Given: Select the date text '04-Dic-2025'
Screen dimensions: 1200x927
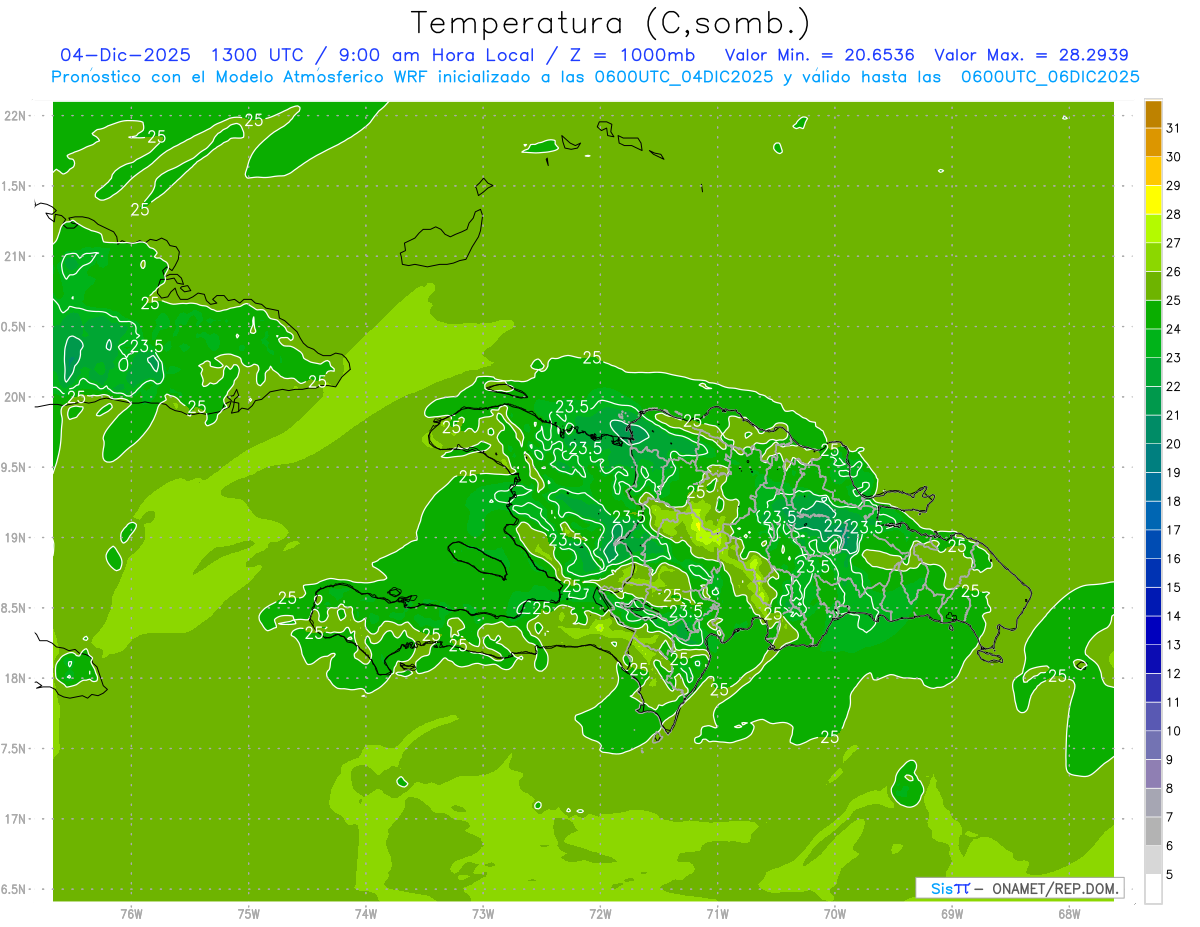Looking at the screenshot, I should point(126,55).
